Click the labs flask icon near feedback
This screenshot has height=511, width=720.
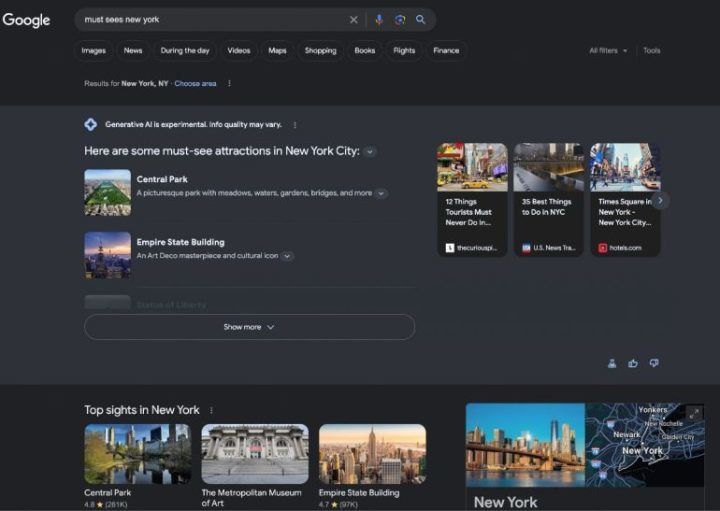coord(612,363)
